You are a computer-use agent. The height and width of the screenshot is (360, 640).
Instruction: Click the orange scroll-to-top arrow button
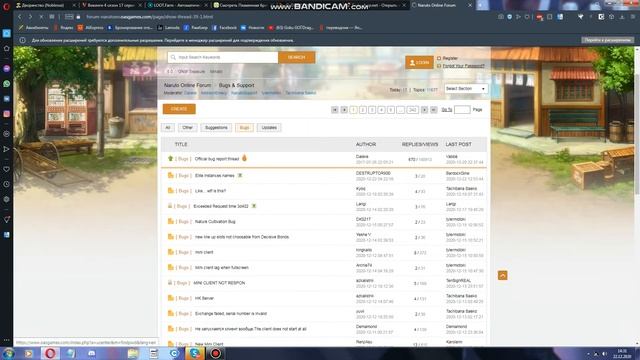coord(502,276)
